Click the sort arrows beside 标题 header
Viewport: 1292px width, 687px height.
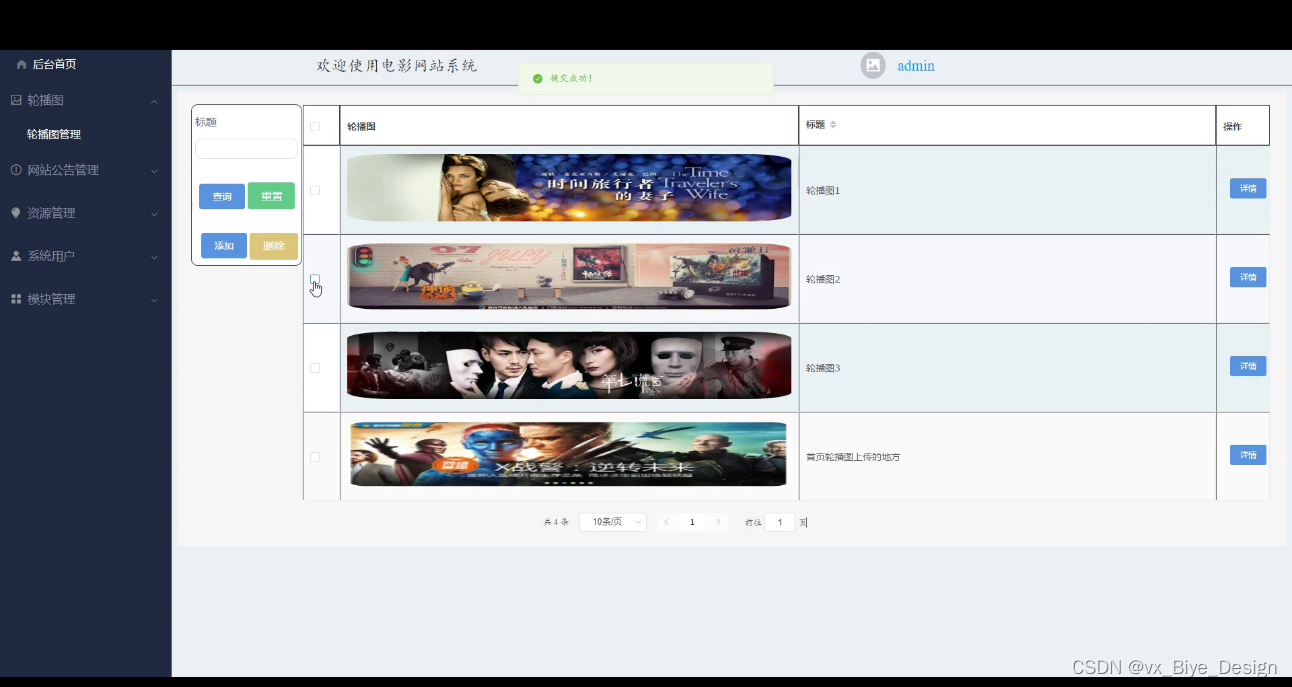[x=833, y=125]
